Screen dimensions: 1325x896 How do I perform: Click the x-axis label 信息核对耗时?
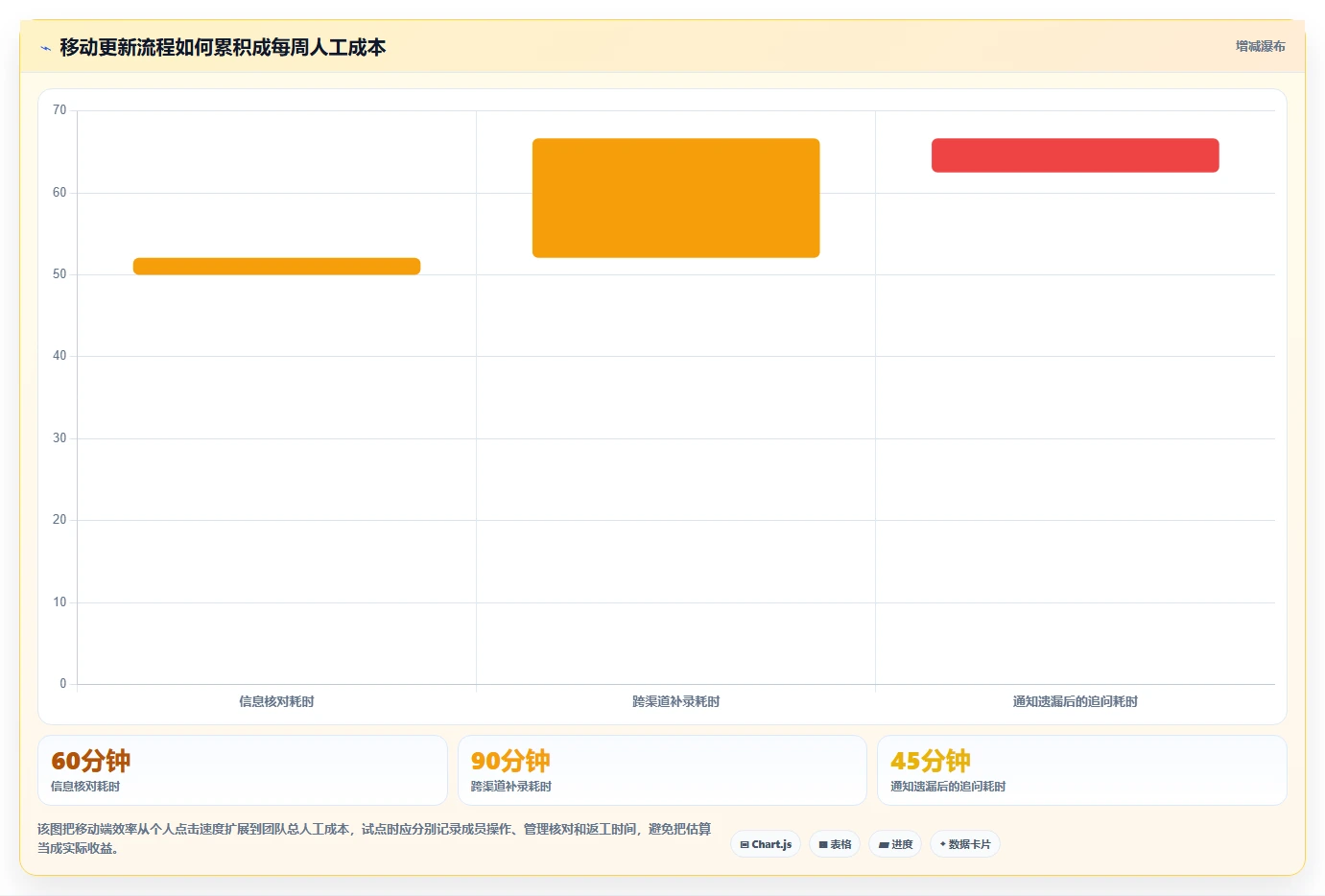(276, 701)
